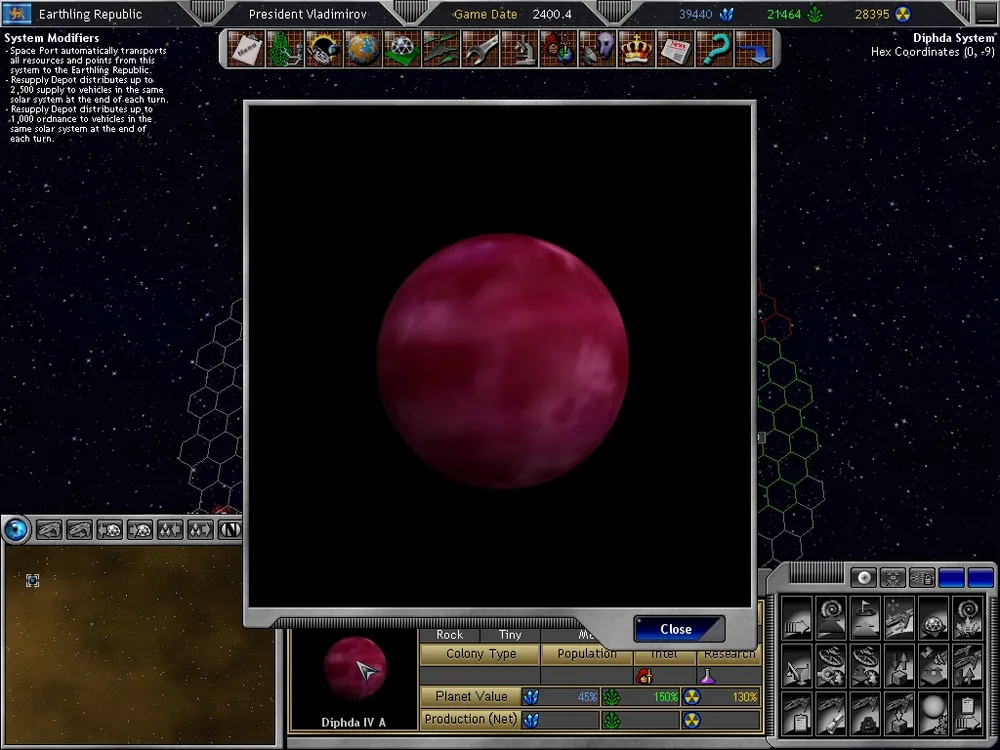Click the Diphda IV A planet thumbnail
Viewport: 1000px width, 750px height.
pos(354,668)
